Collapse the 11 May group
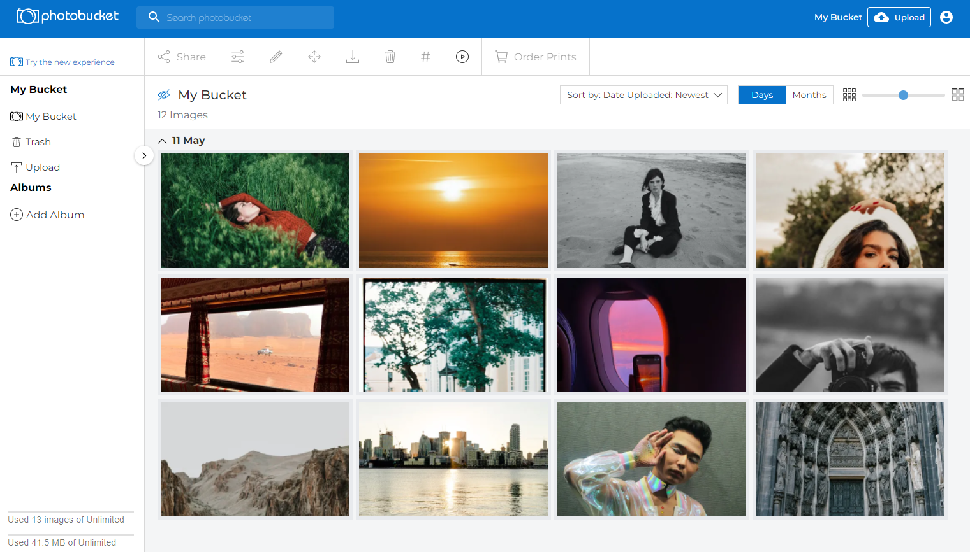Image resolution: width=970 pixels, height=552 pixels. (162, 141)
